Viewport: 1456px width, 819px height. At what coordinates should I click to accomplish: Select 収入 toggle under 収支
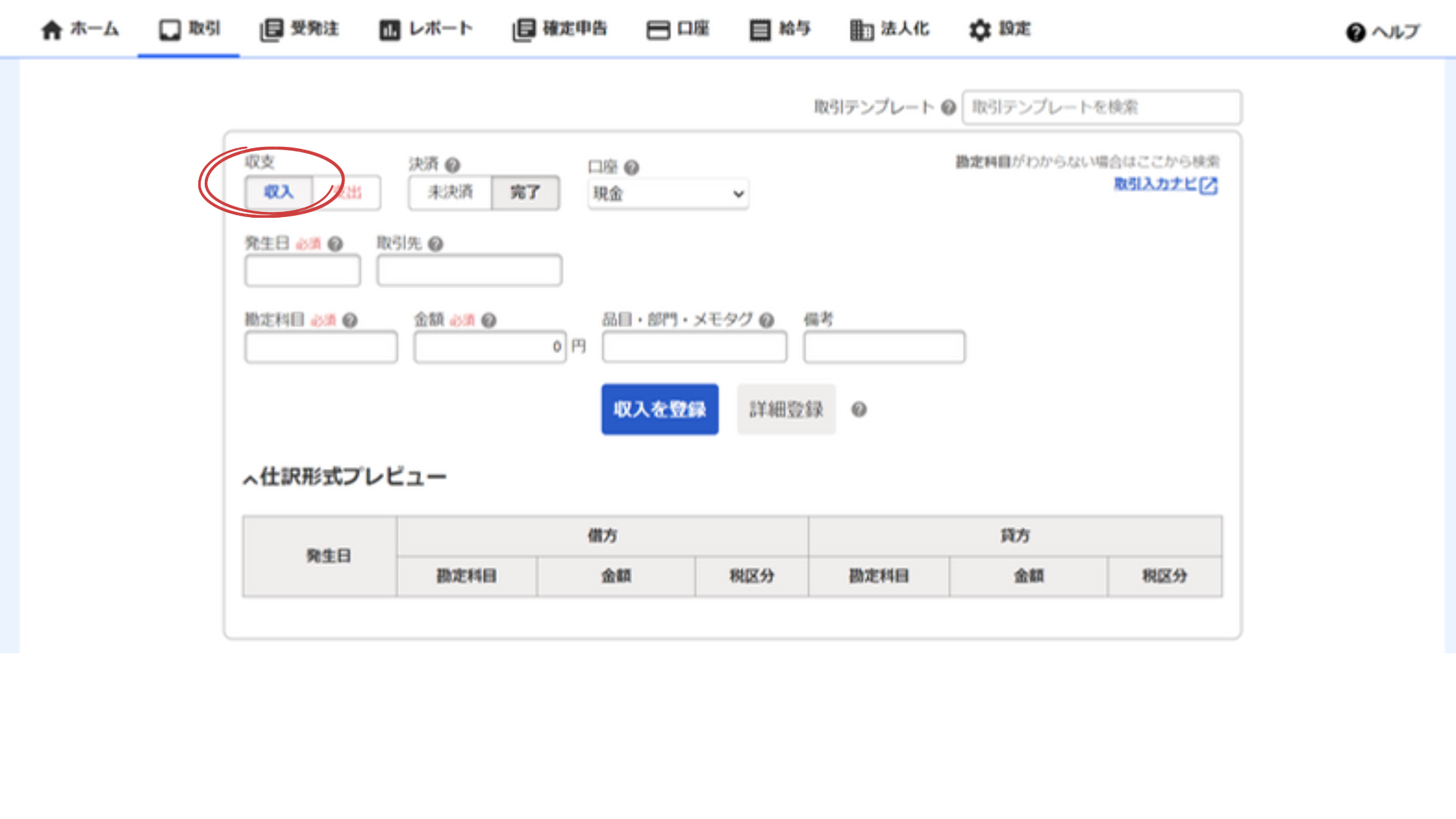pos(279,192)
